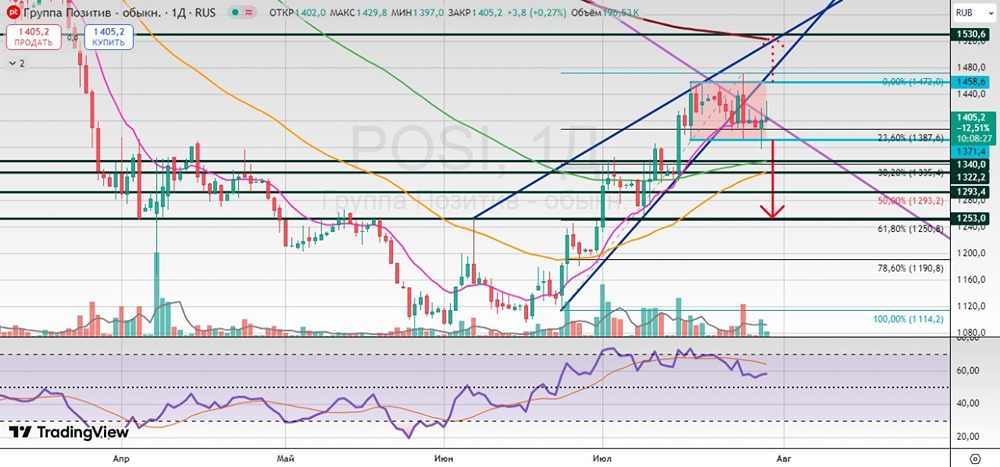Click the RSI 40,00 scale value
Screen dimensions: 1000x467
(968, 403)
